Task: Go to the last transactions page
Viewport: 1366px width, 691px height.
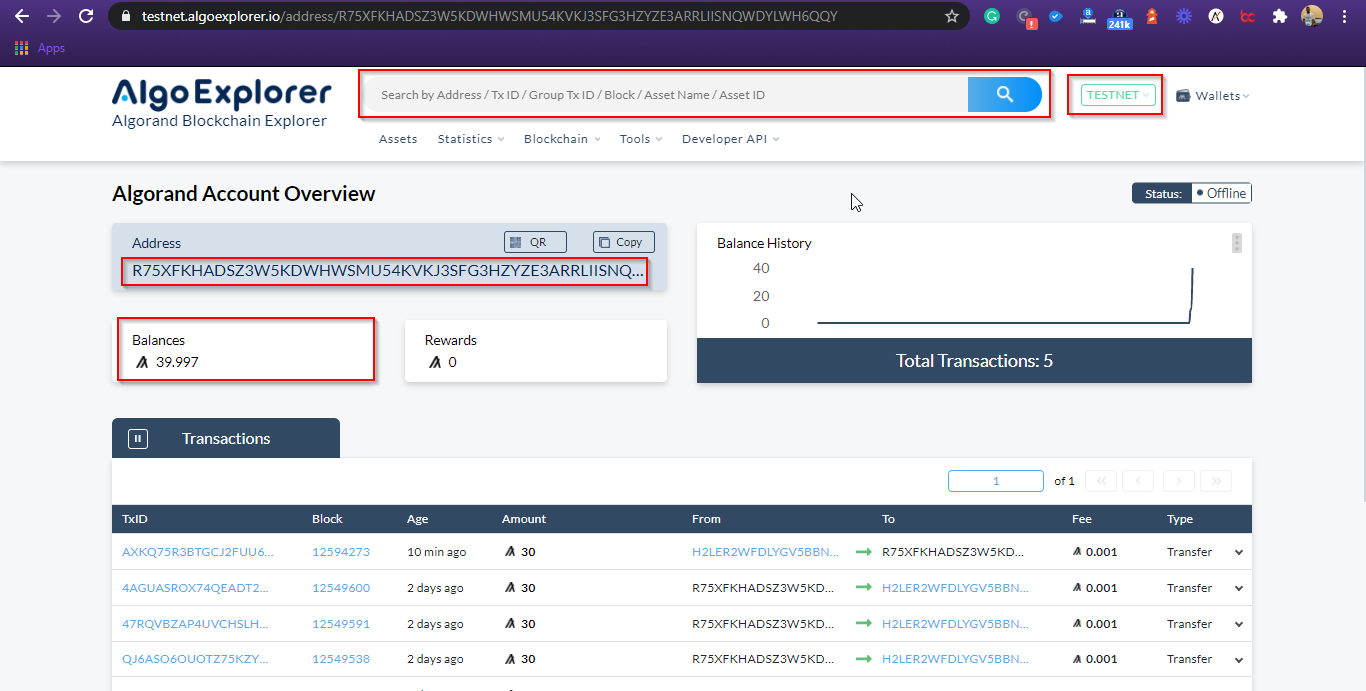Action: pos(1216,481)
